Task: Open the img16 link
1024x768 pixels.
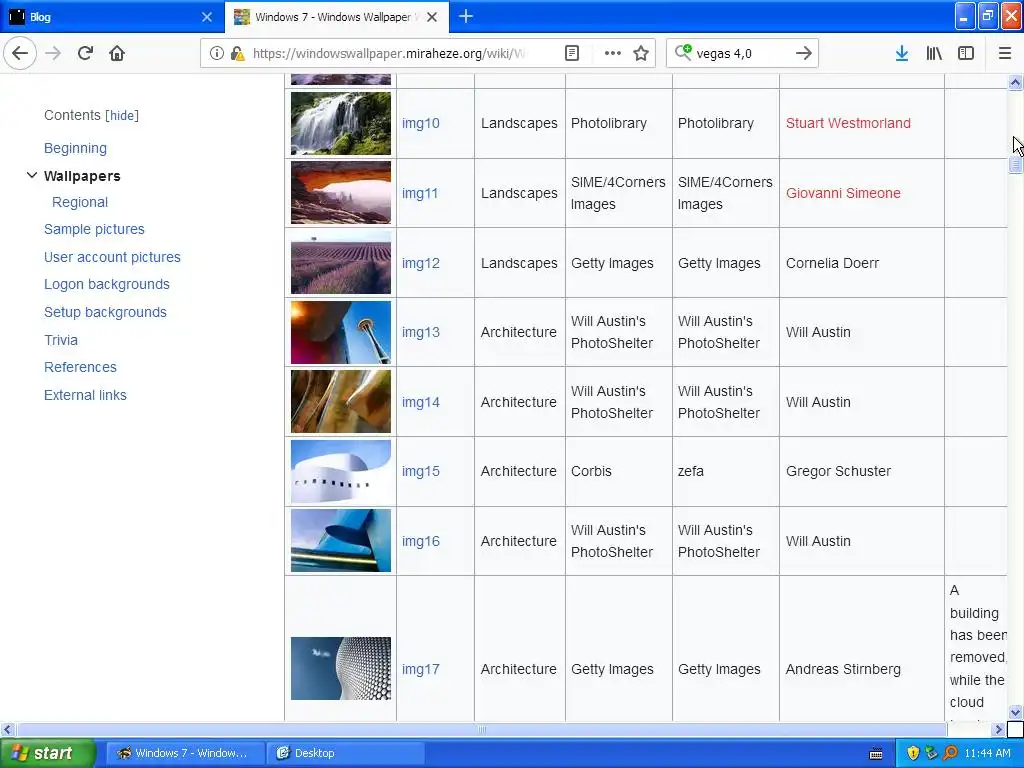Action: (421, 541)
